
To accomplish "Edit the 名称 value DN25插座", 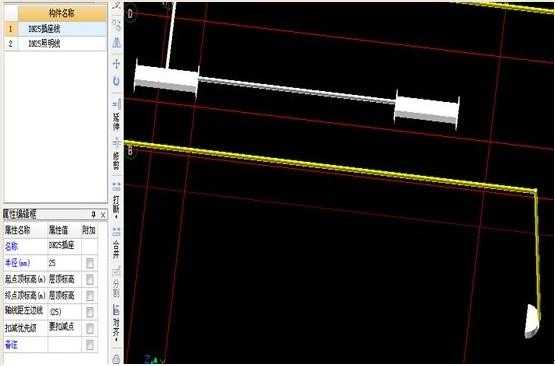I will (x=64, y=246).
